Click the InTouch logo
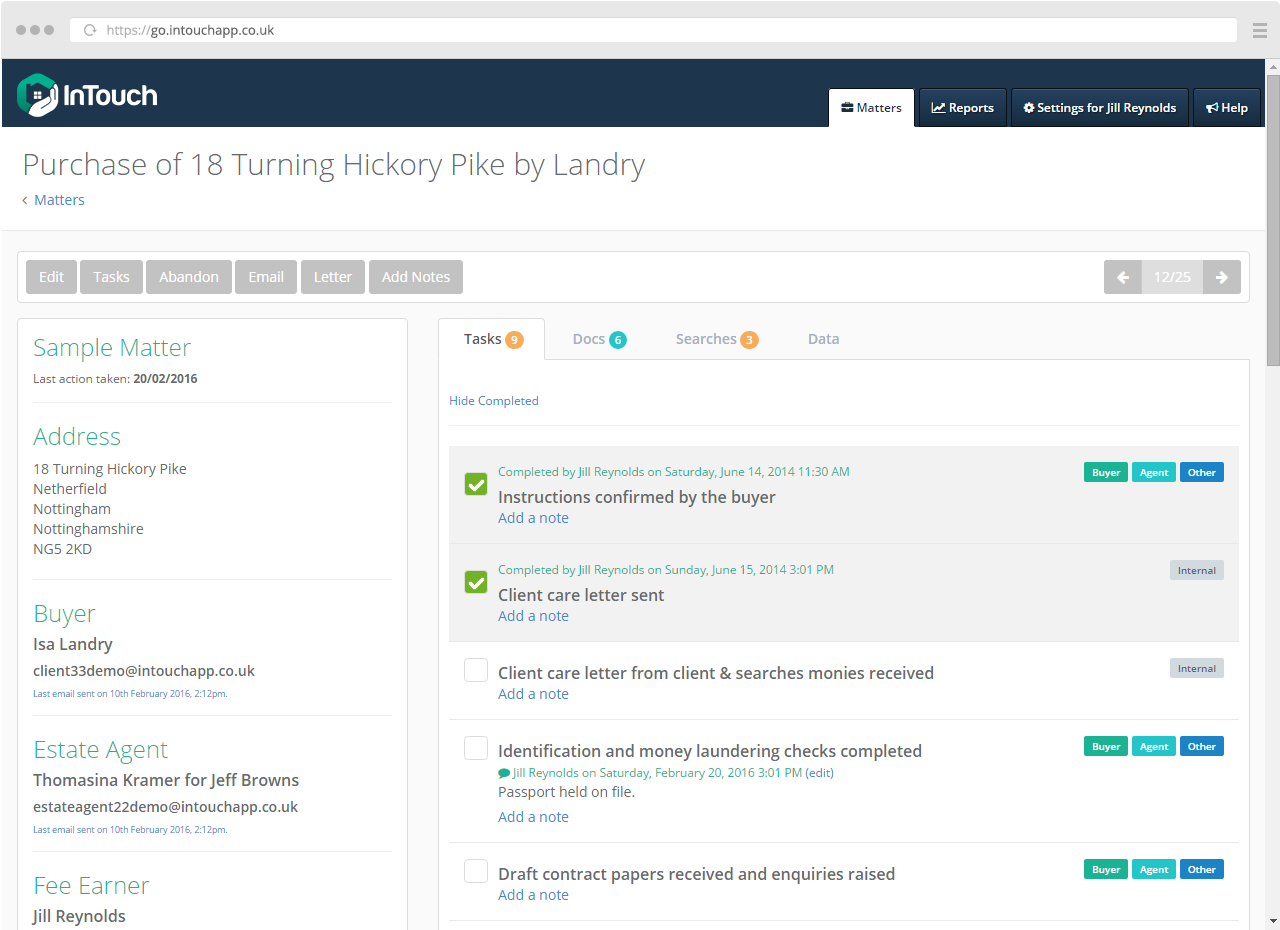Image resolution: width=1280 pixels, height=930 pixels. point(87,95)
